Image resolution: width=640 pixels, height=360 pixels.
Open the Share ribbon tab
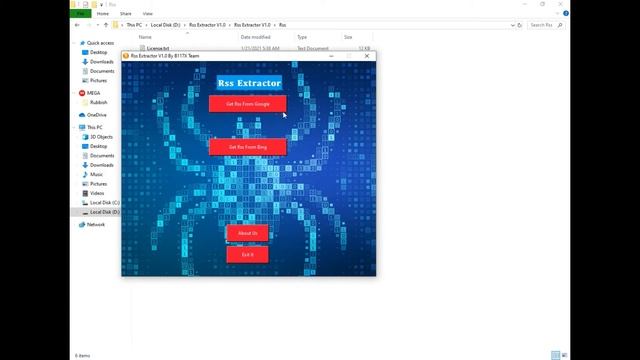tap(125, 13)
